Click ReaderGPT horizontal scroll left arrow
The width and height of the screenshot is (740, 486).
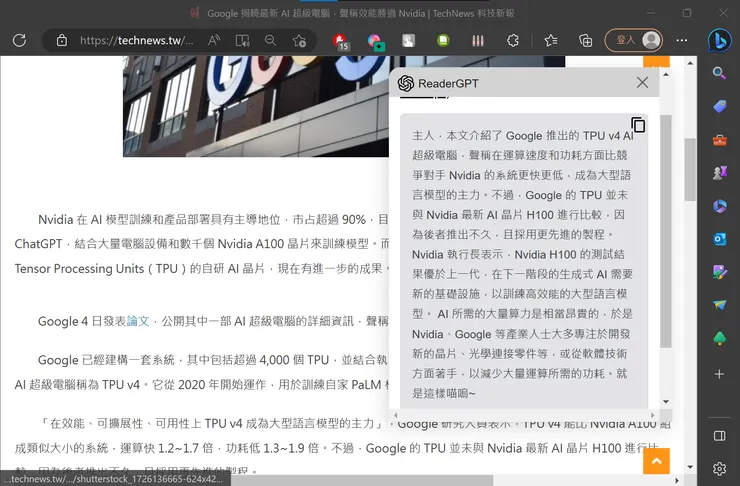tap(395, 415)
